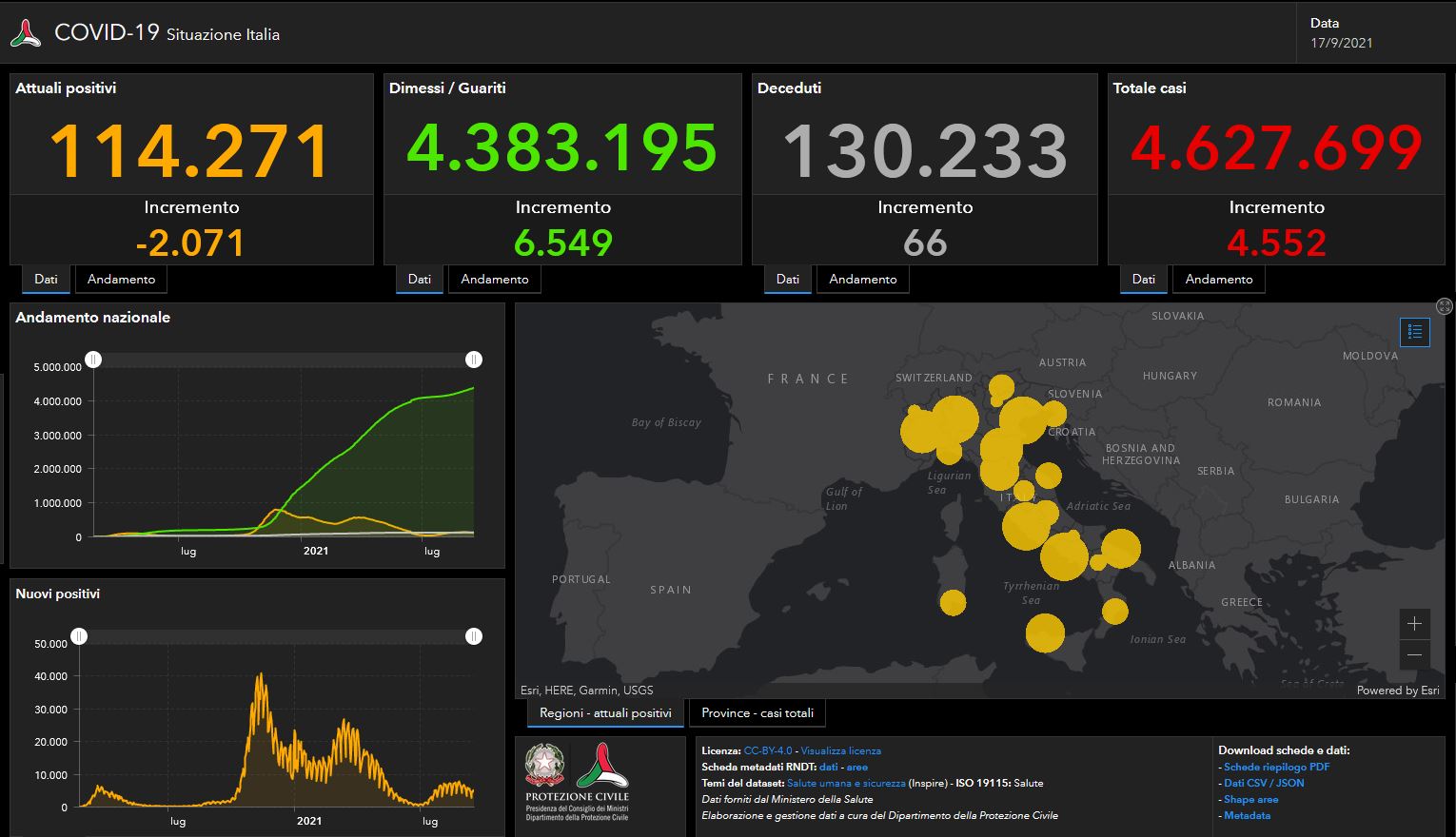Screen dimensions: 1456x837
Task: Switch to Andamento under Dimessi / Guariti
Action: [x=495, y=280]
